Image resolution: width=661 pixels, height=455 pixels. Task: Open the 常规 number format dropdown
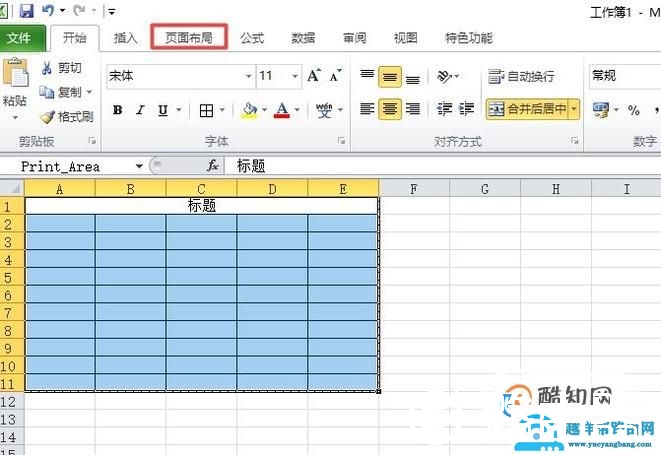625,76
